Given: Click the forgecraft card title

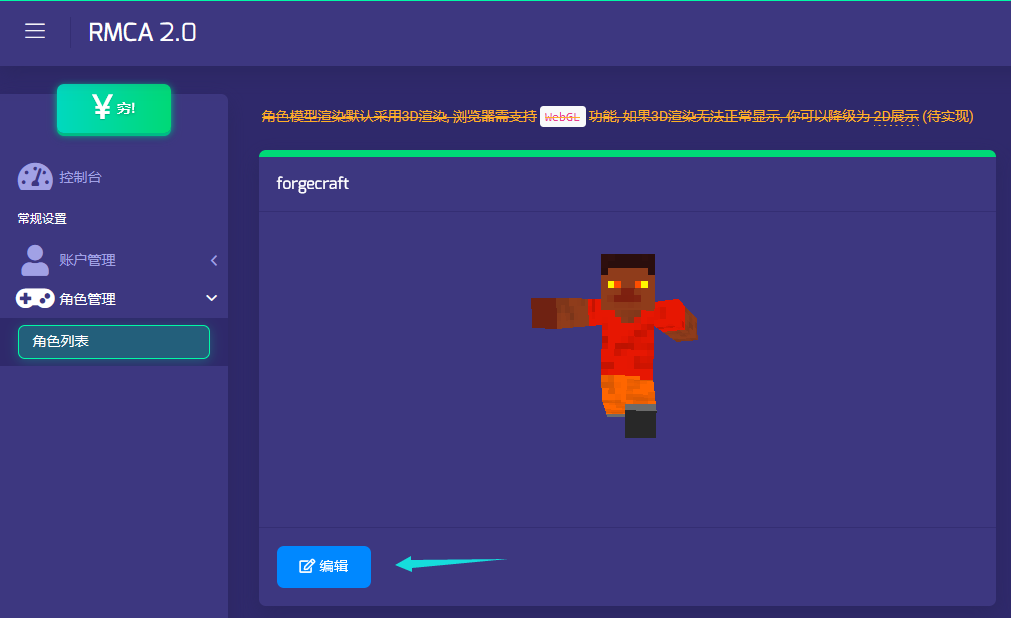Looking at the screenshot, I should (x=312, y=184).
